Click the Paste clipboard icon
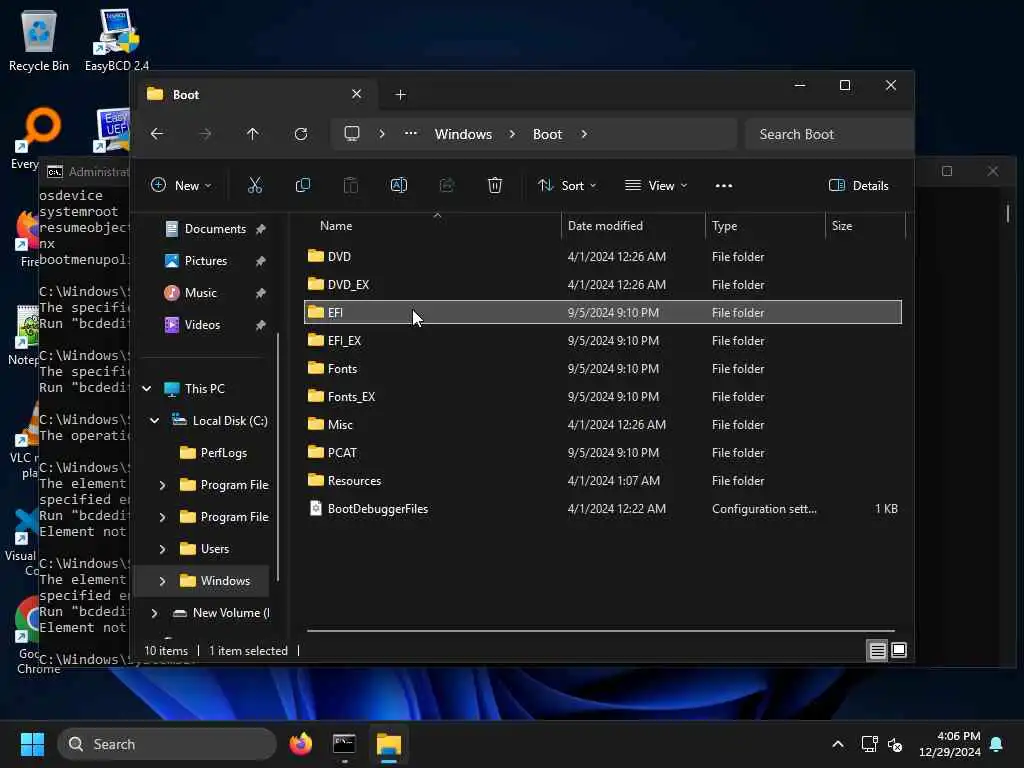 point(351,185)
